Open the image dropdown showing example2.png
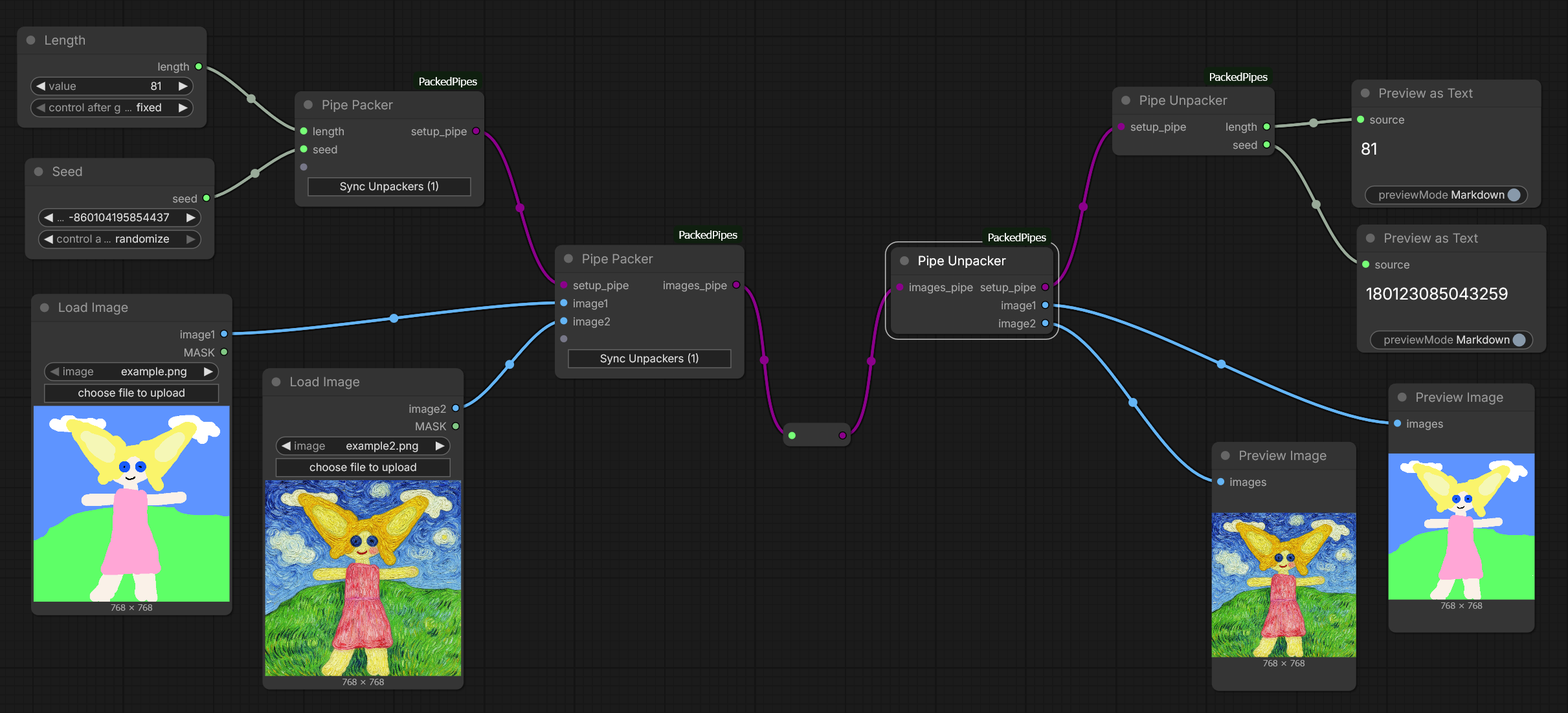Image resolution: width=1568 pixels, height=713 pixels. [363, 446]
